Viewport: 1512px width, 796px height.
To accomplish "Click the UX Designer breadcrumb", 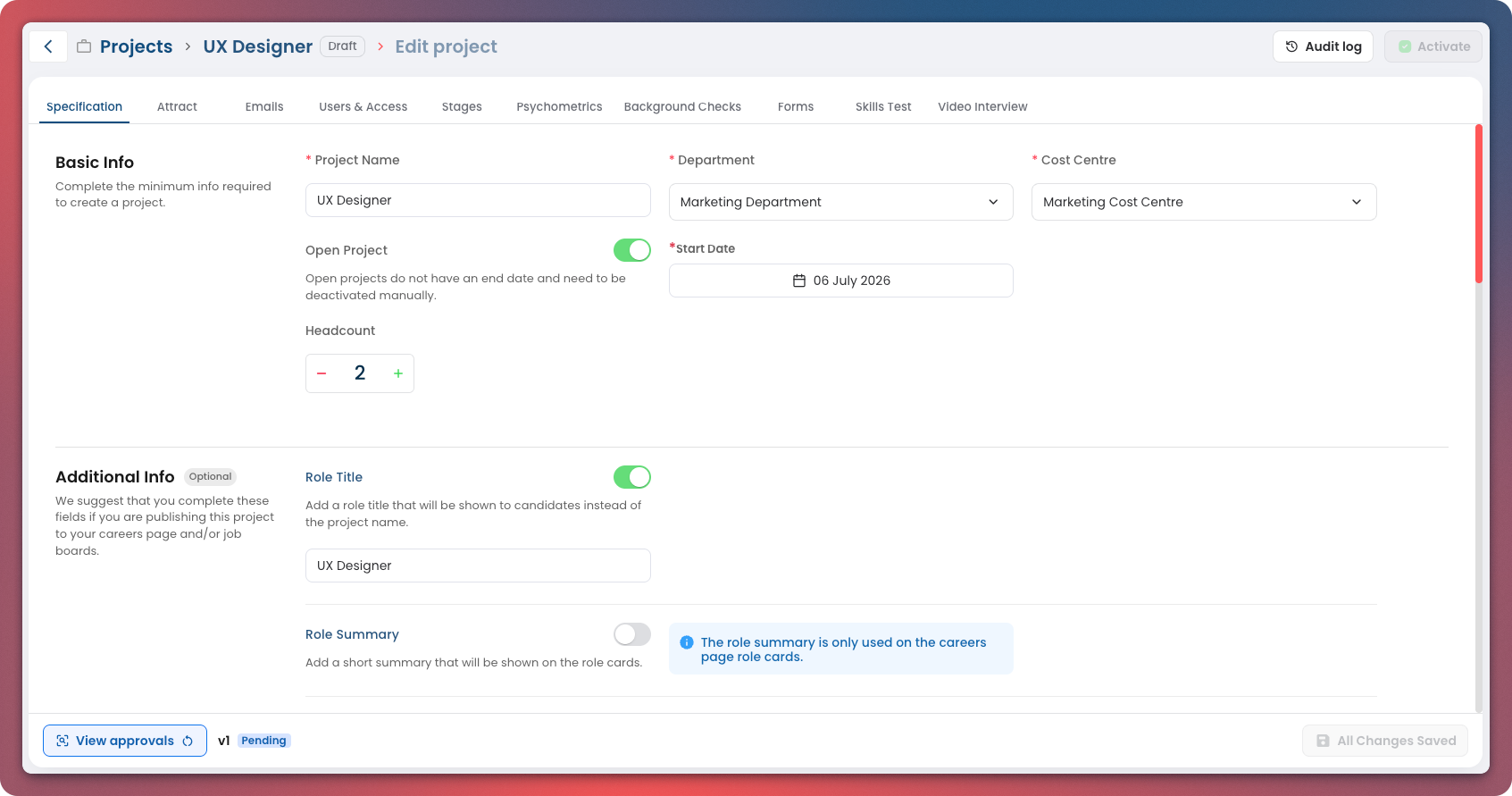I will tap(258, 46).
